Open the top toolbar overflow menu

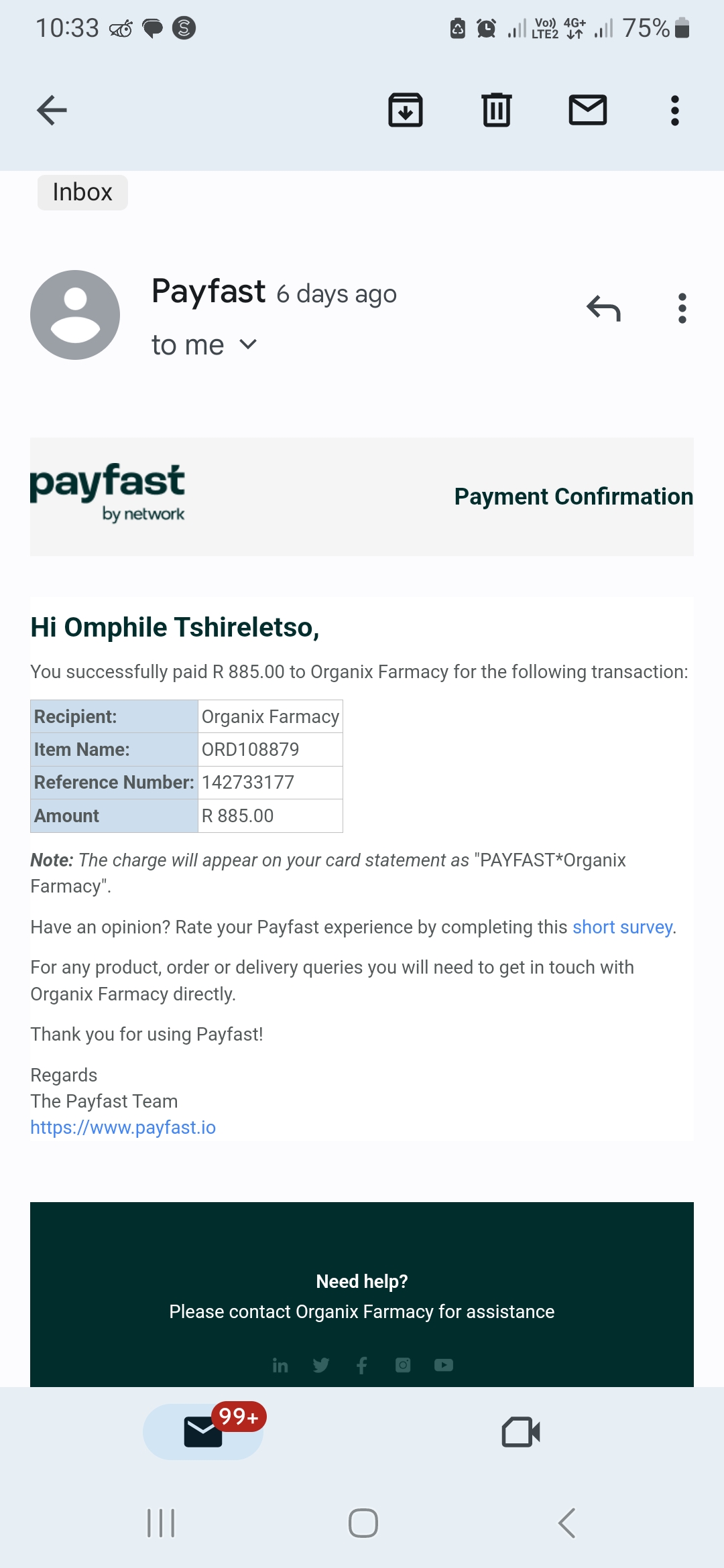675,111
